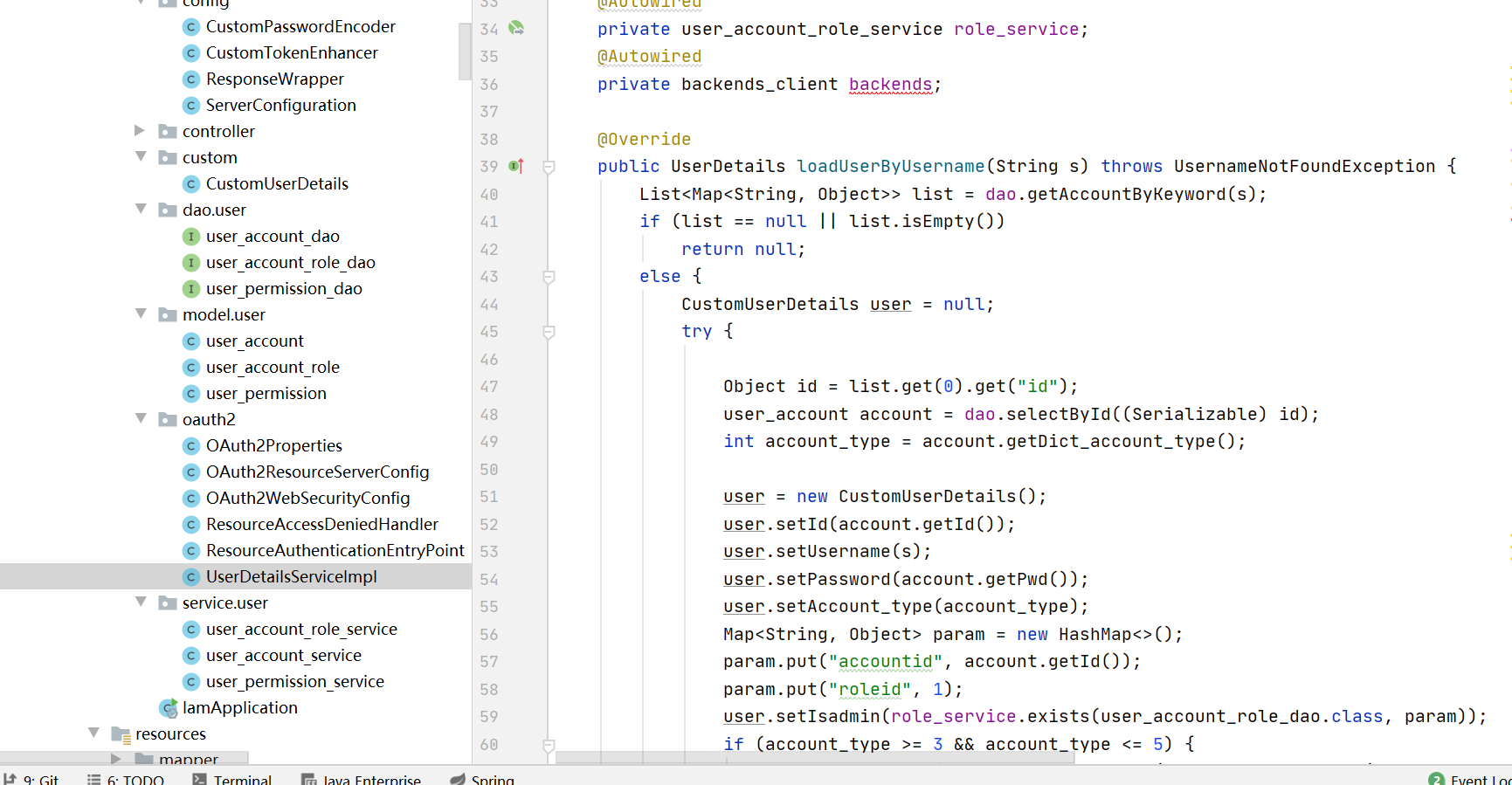Click the backends field with error underline
This screenshot has height=785, width=1512.
890,85
